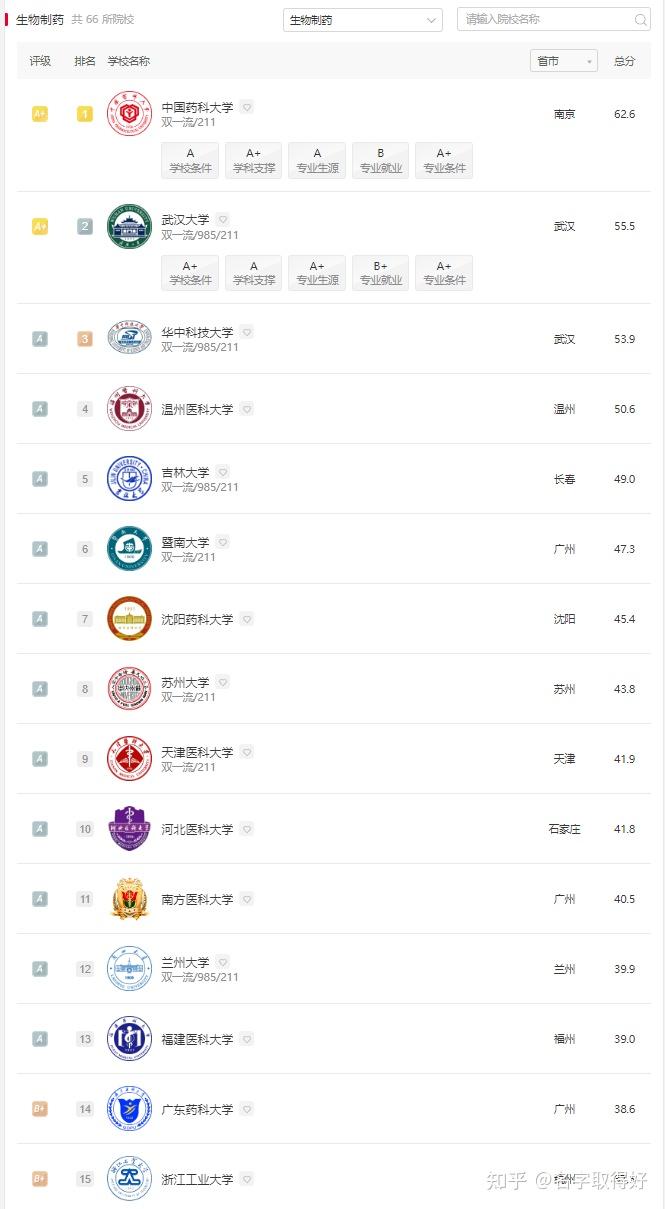
Task: Open the 河北医科大学 school link
Action: point(197,829)
